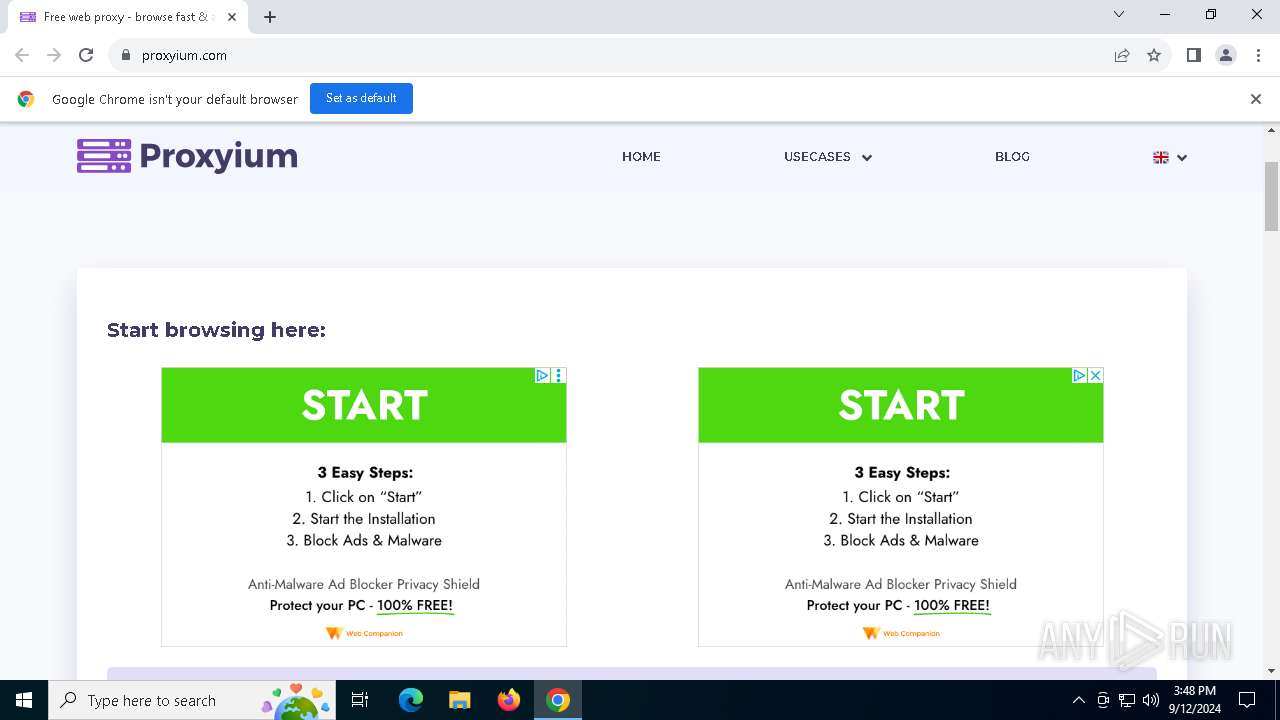Click 'Start browsing here:' heading

(x=216, y=330)
